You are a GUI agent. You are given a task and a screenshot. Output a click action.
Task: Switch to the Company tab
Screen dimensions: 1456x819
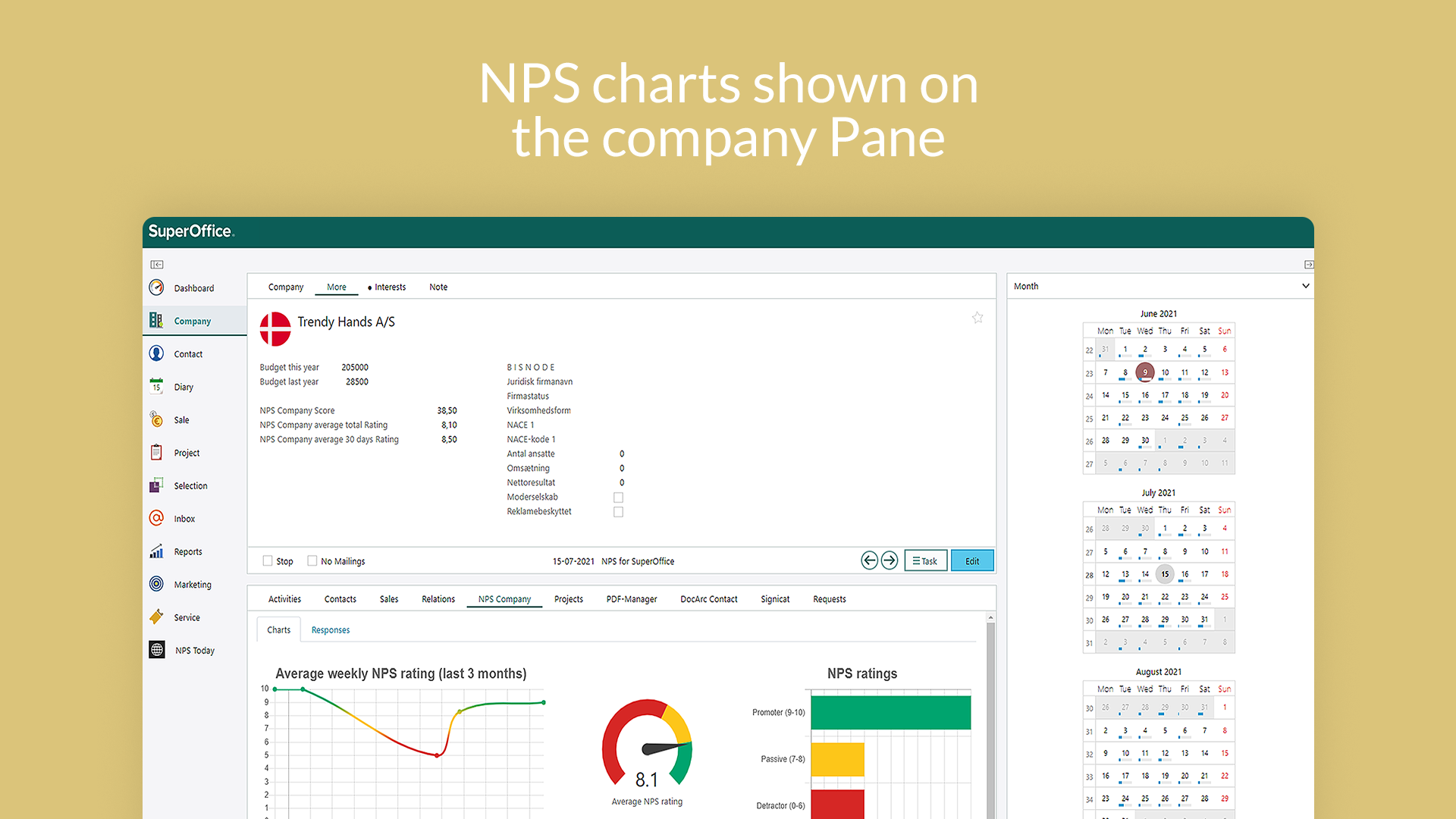(285, 287)
